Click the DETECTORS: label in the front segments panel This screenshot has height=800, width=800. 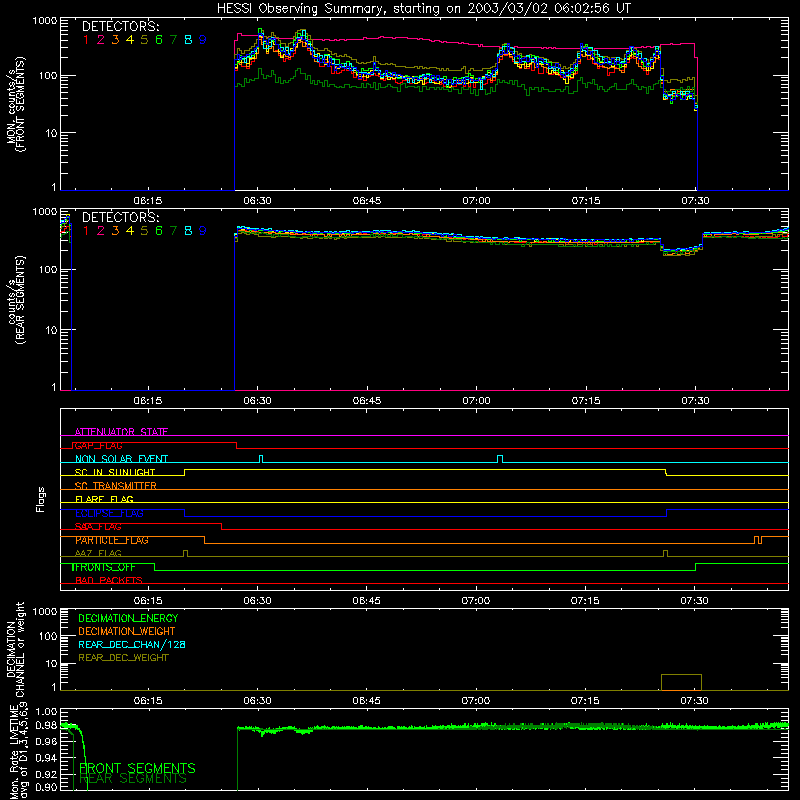point(120,27)
